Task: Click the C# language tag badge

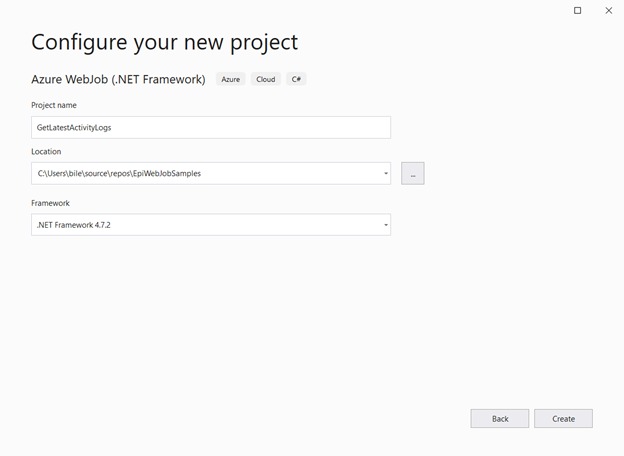Action: (x=296, y=79)
